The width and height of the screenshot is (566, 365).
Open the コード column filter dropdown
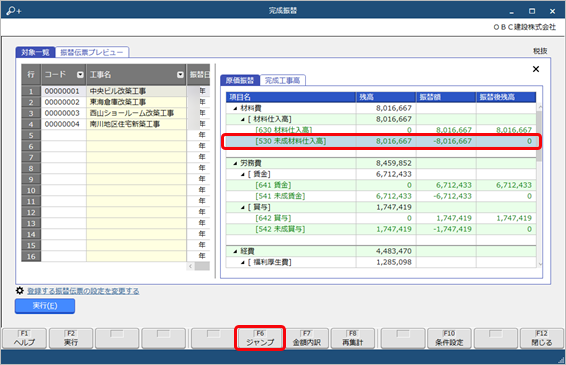(80, 75)
